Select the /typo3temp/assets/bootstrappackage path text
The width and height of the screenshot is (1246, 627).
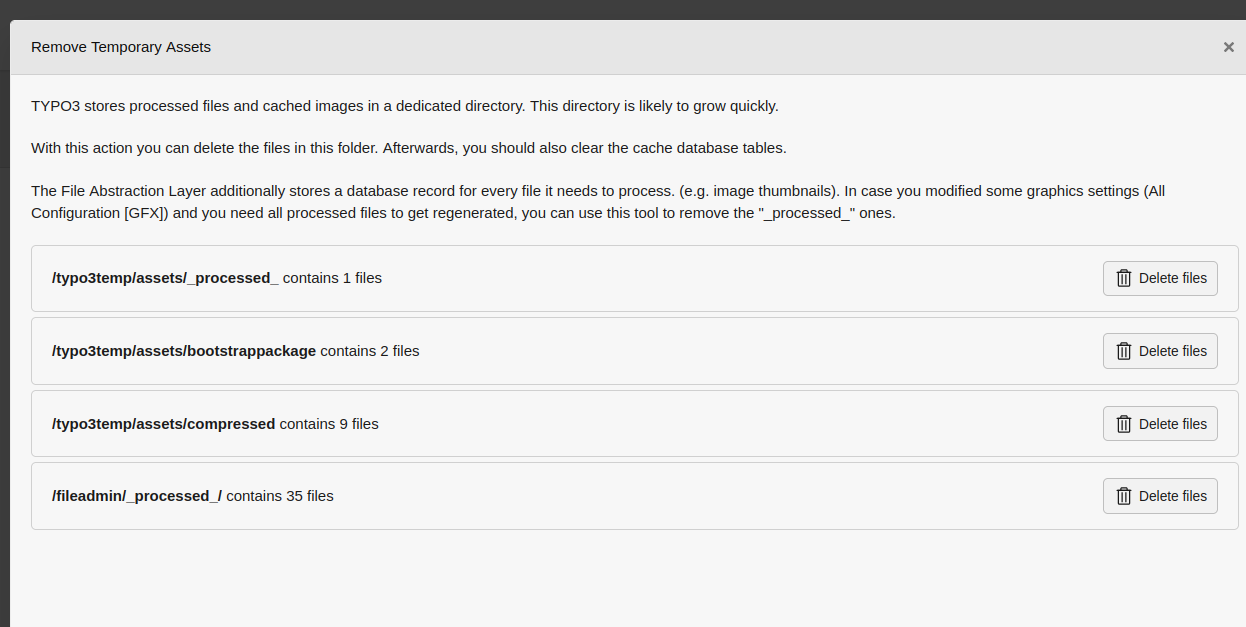click(x=184, y=351)
